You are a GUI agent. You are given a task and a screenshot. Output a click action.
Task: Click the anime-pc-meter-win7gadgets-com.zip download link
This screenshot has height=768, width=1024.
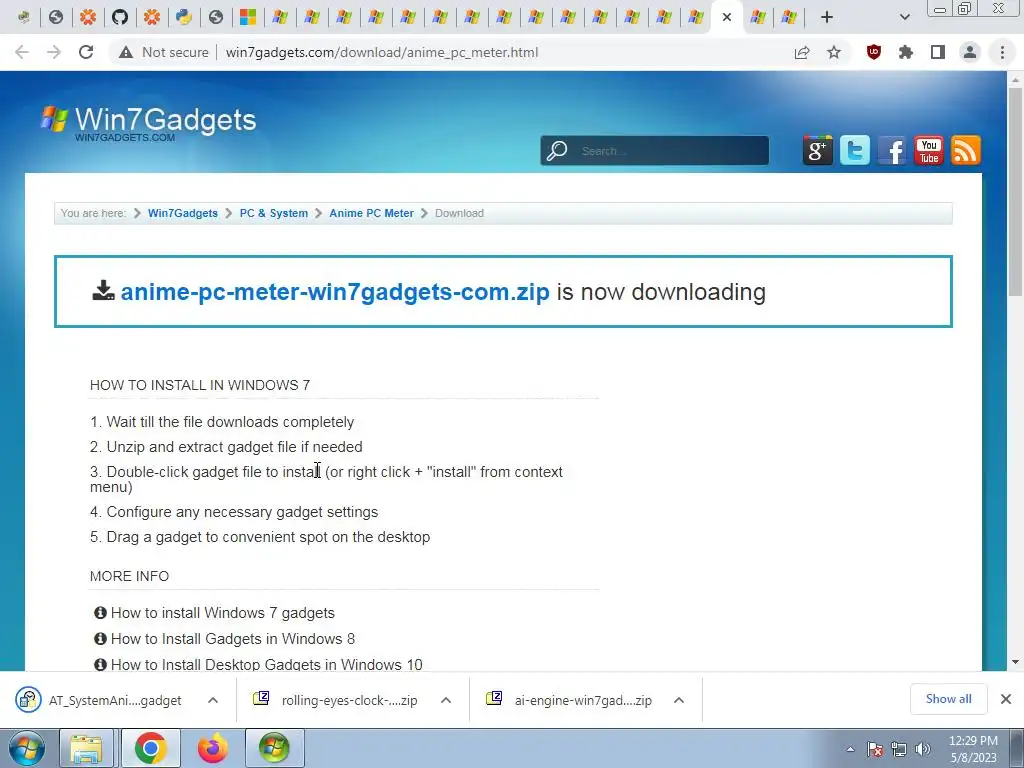(x=335, y=292)
